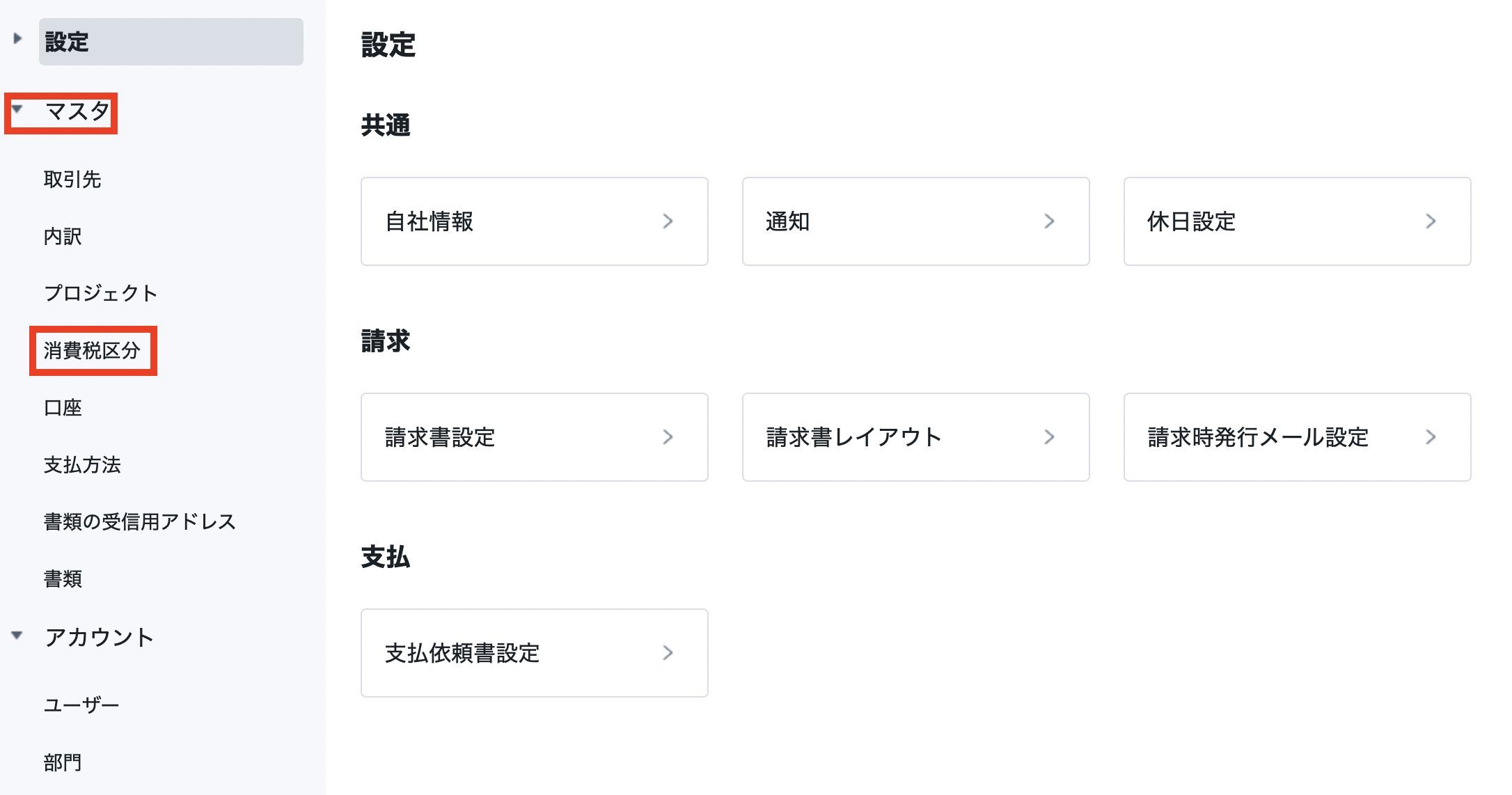This screenshot has width=1512, height=795.
Task: Select 消費税区分 in the sidebar
Action: click(92, 351)
